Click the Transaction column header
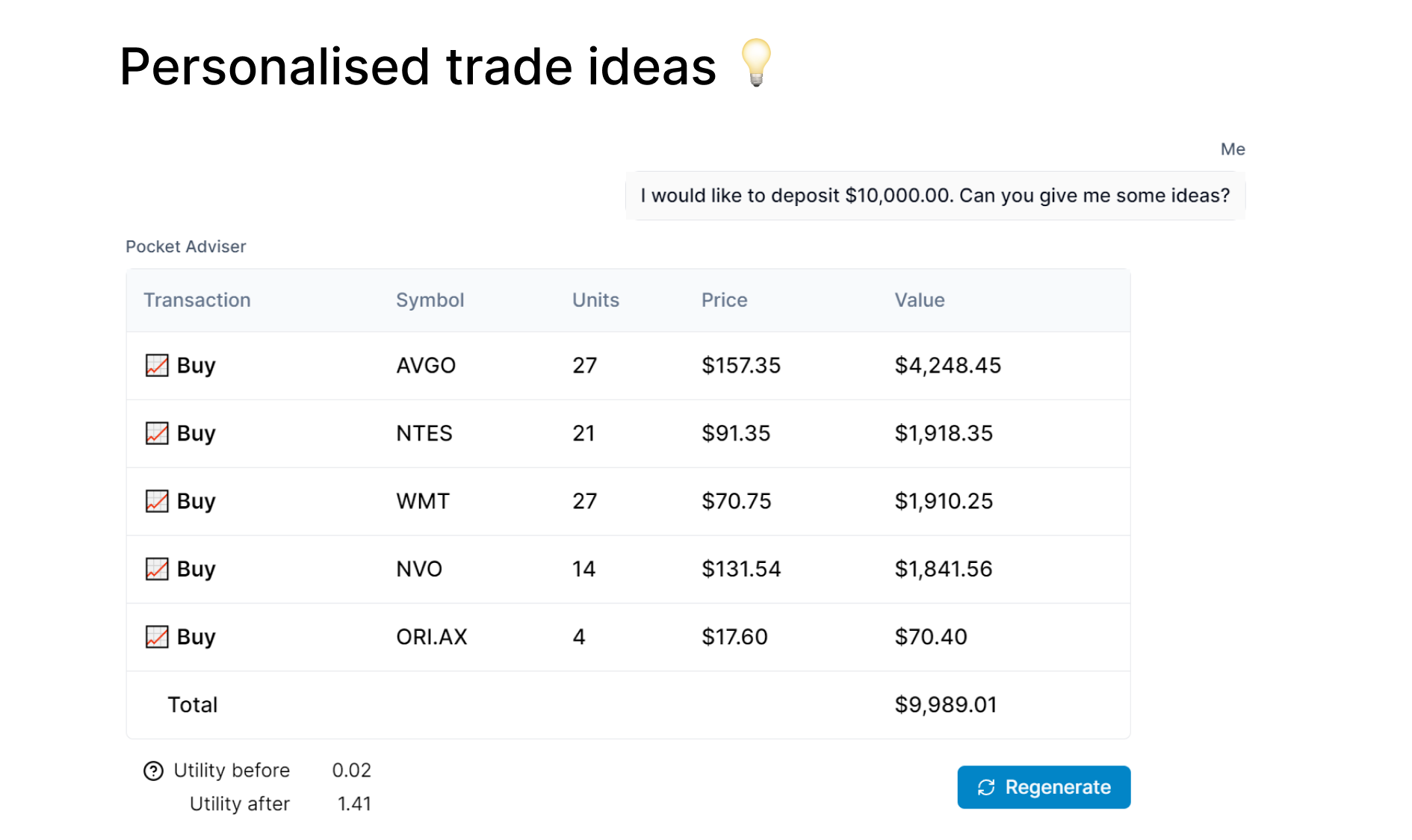 [197, 300]
